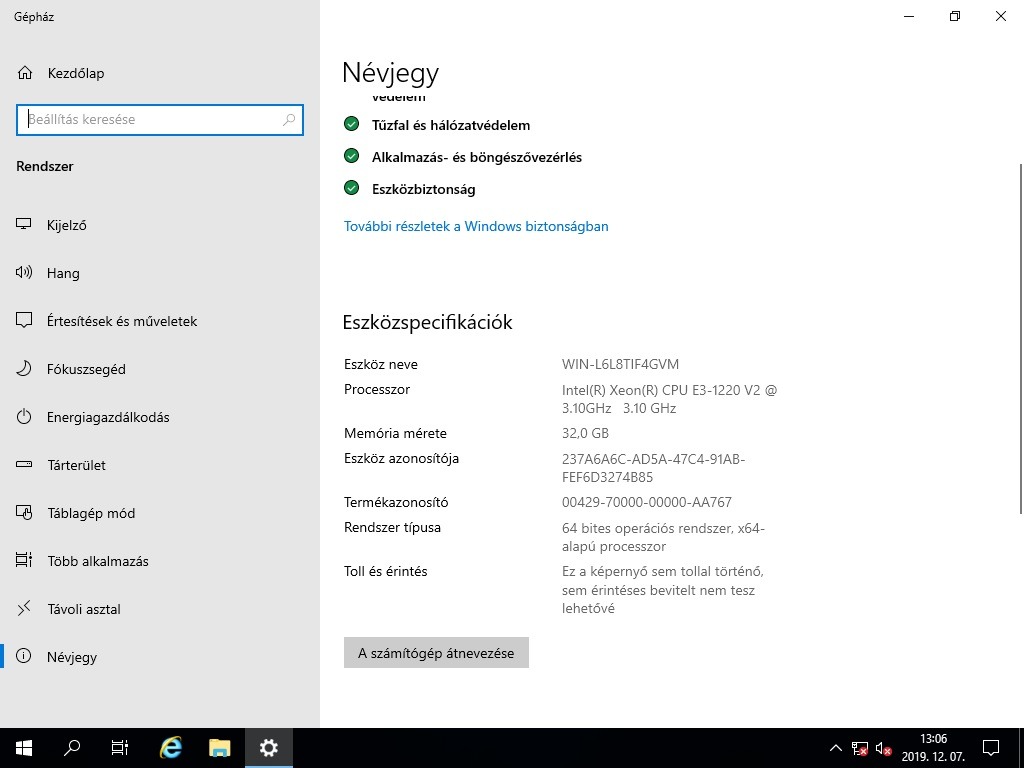Restore down the Gépház window

pyautogui.click(x=955, y=16)
